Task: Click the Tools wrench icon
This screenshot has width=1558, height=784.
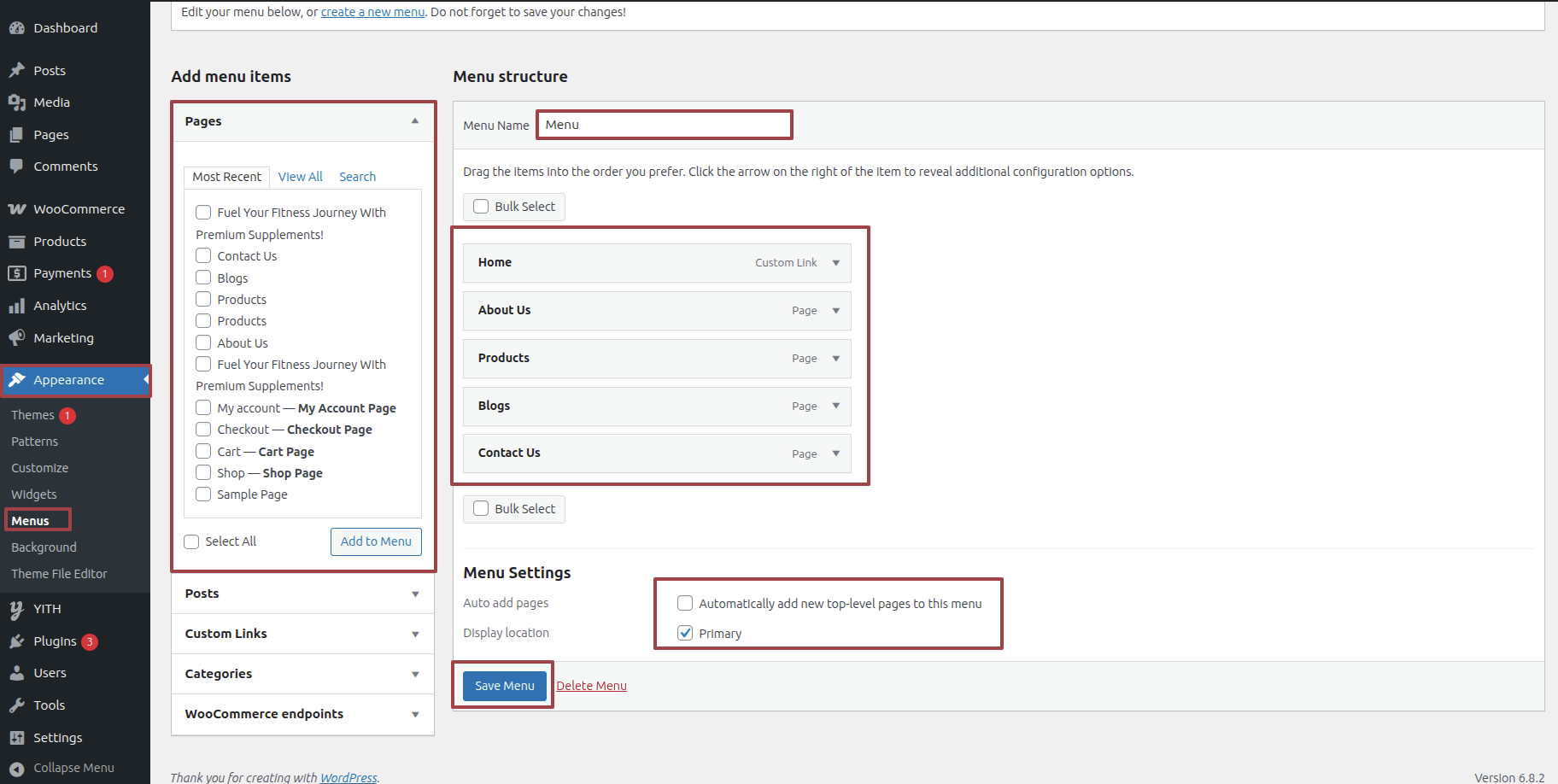Action: [17, 705]
